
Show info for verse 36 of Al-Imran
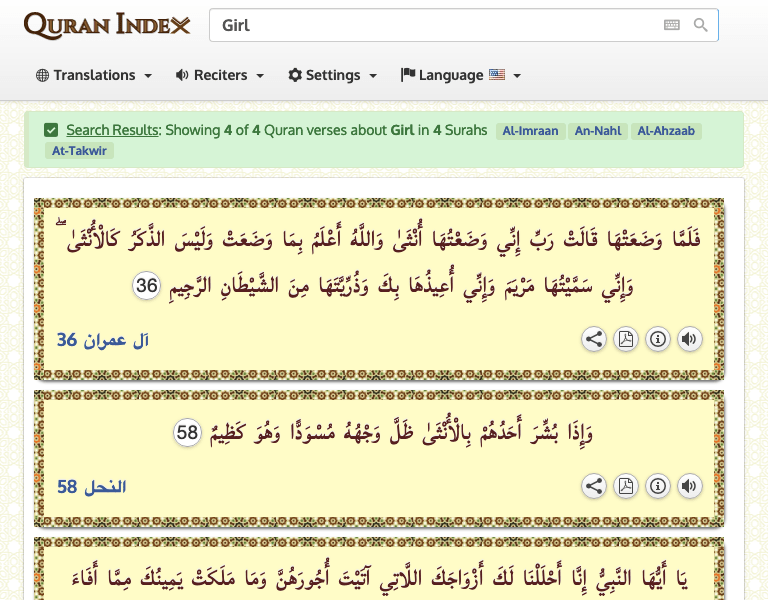tap(658, 339)
